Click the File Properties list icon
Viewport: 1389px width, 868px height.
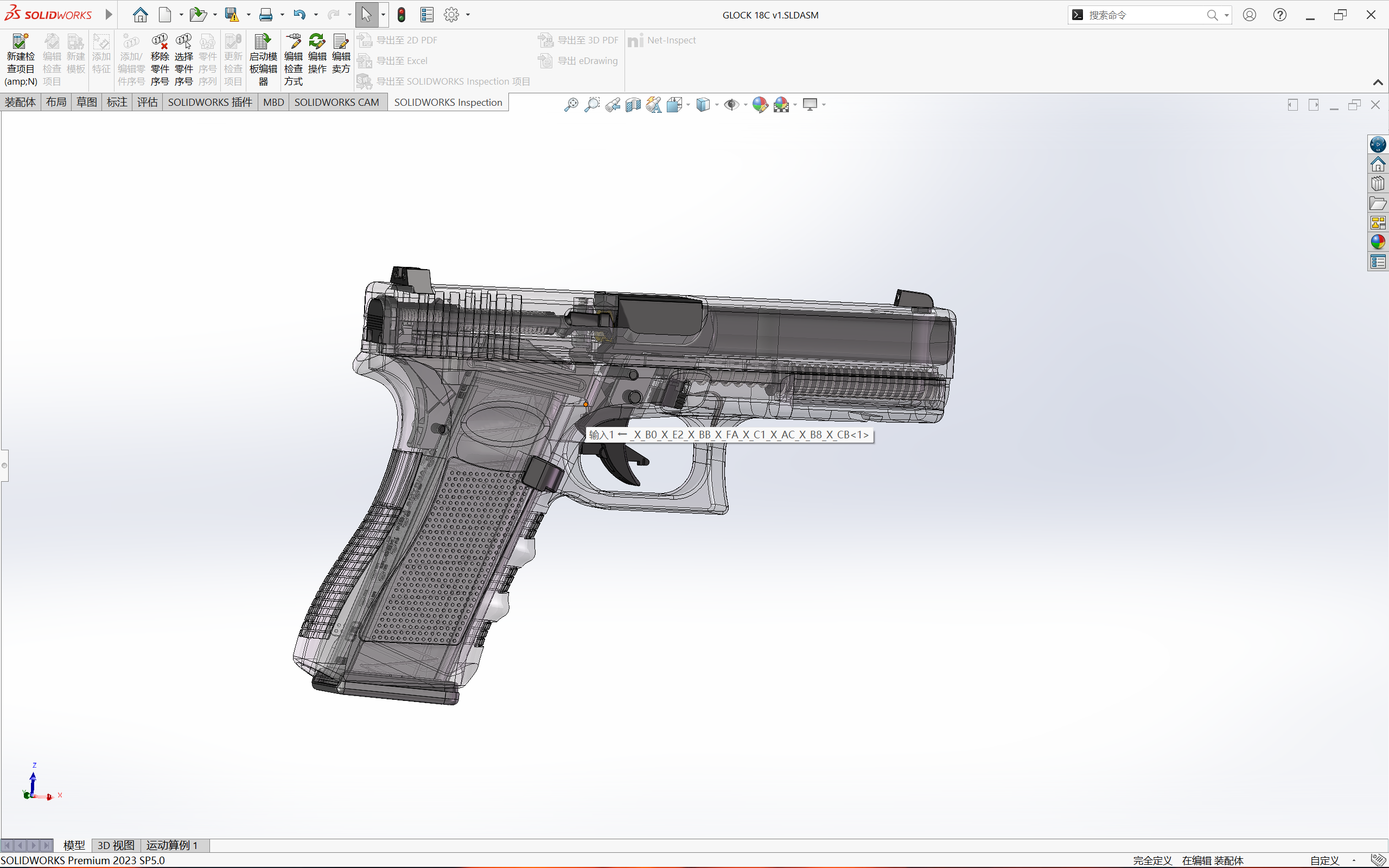pyautogui.click(x=426, y=15)
